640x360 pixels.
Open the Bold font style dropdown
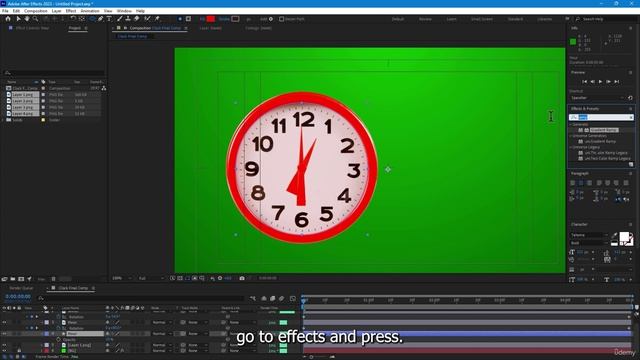tap(589, 243)
